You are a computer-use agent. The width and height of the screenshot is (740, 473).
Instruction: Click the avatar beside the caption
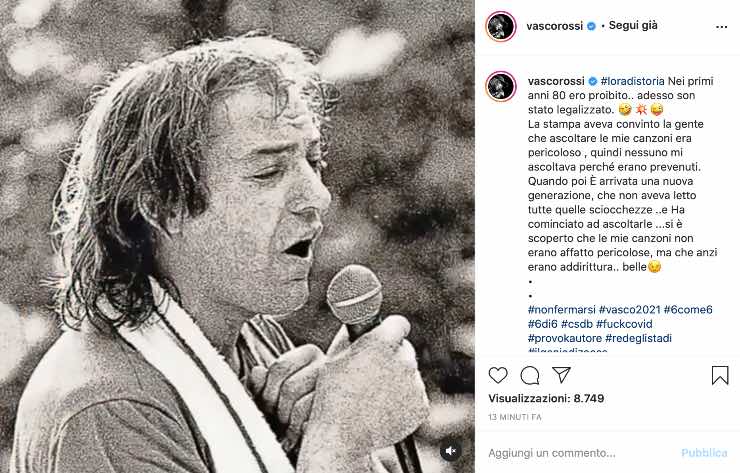(x=501, y=86)
